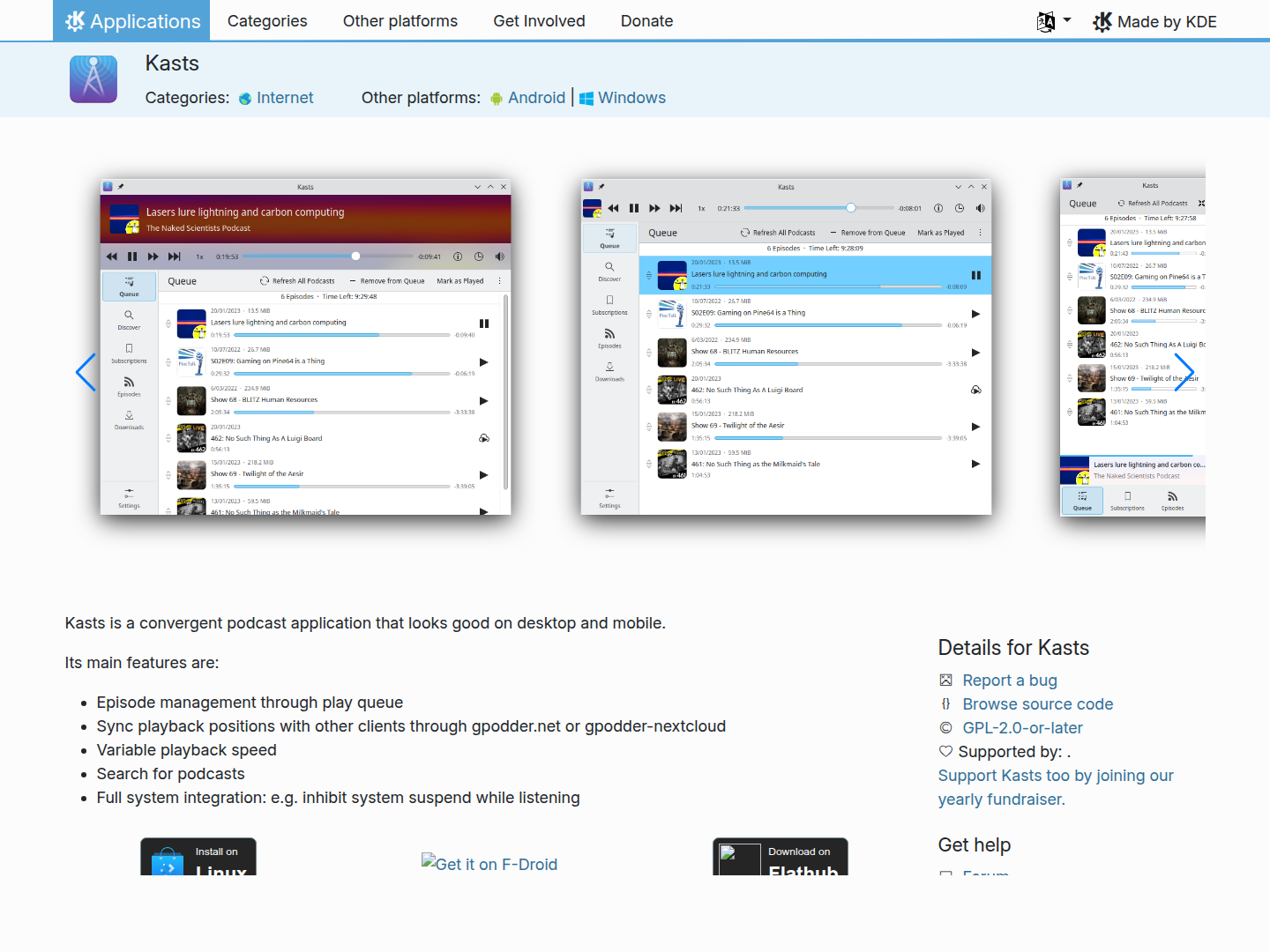Click the Browse source code link

click(1038, 704)
